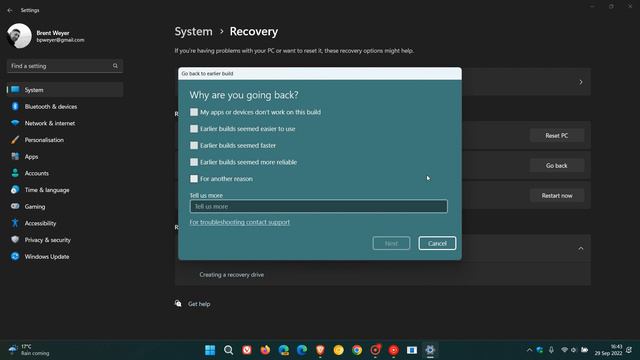The image size is (640, 360).
Task: Click the Go back button in Recovery
Action: tap(557, 165)
